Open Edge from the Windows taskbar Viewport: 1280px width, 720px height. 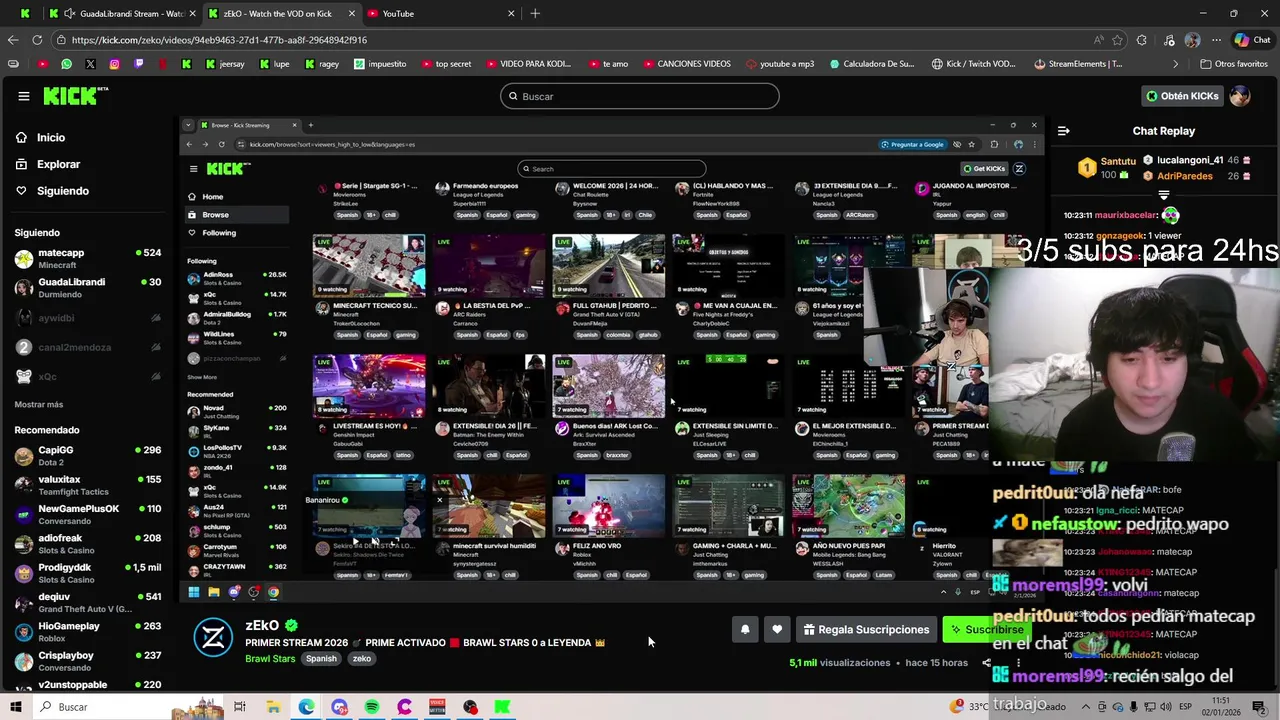point(306,707)
